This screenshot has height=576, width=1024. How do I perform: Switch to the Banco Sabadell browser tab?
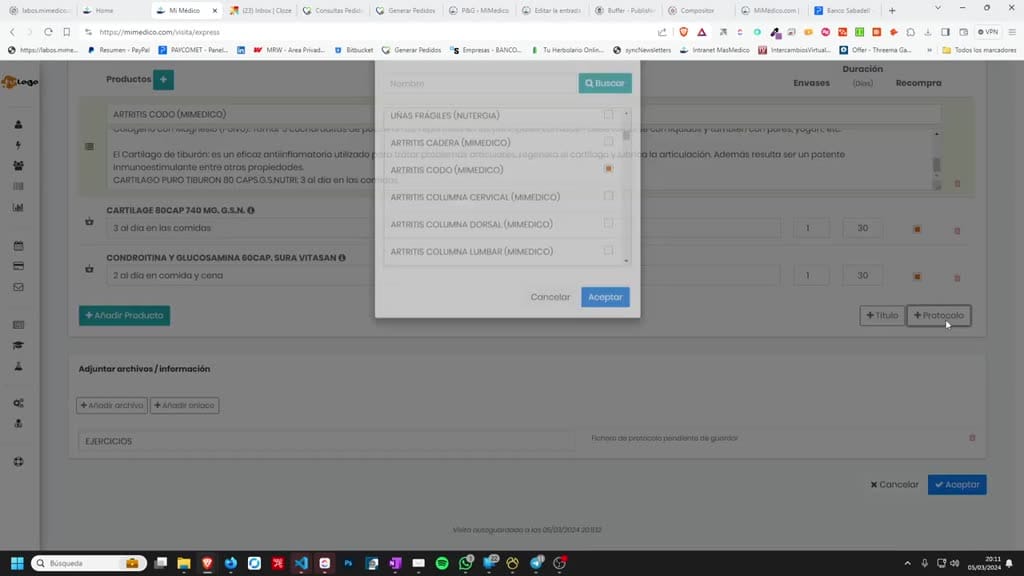(x=842, y=10)
